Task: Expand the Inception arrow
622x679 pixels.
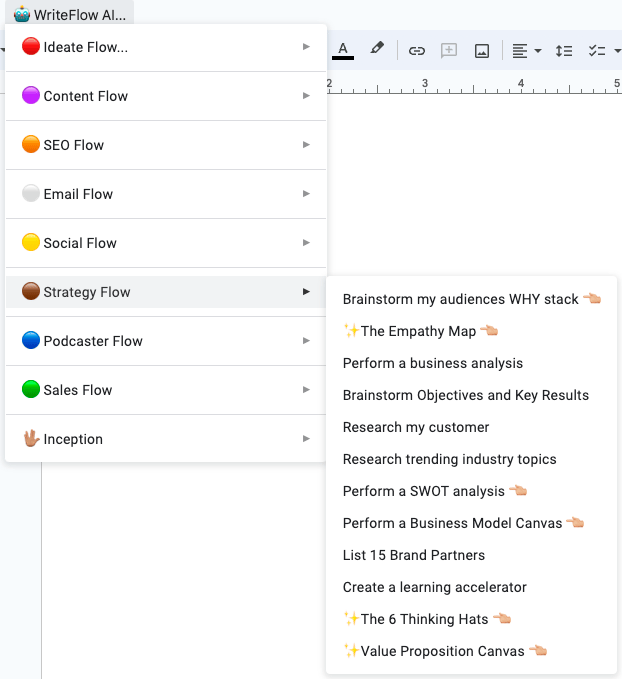Action: tap(306, 438)
